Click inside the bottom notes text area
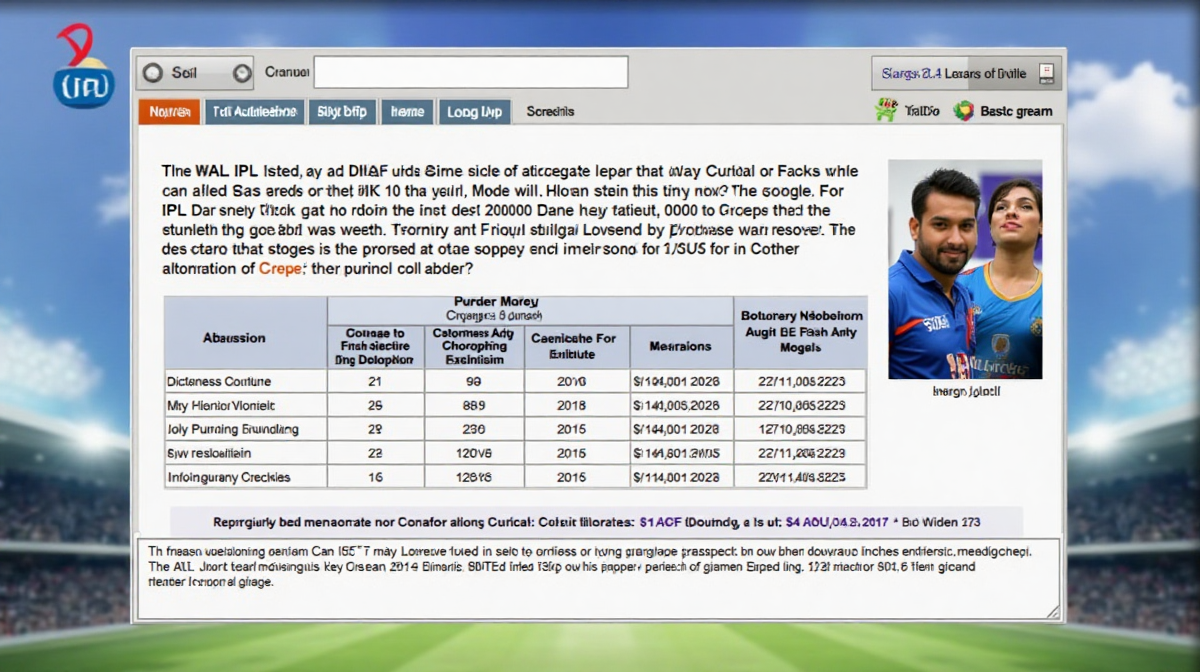 coord(598,578)
